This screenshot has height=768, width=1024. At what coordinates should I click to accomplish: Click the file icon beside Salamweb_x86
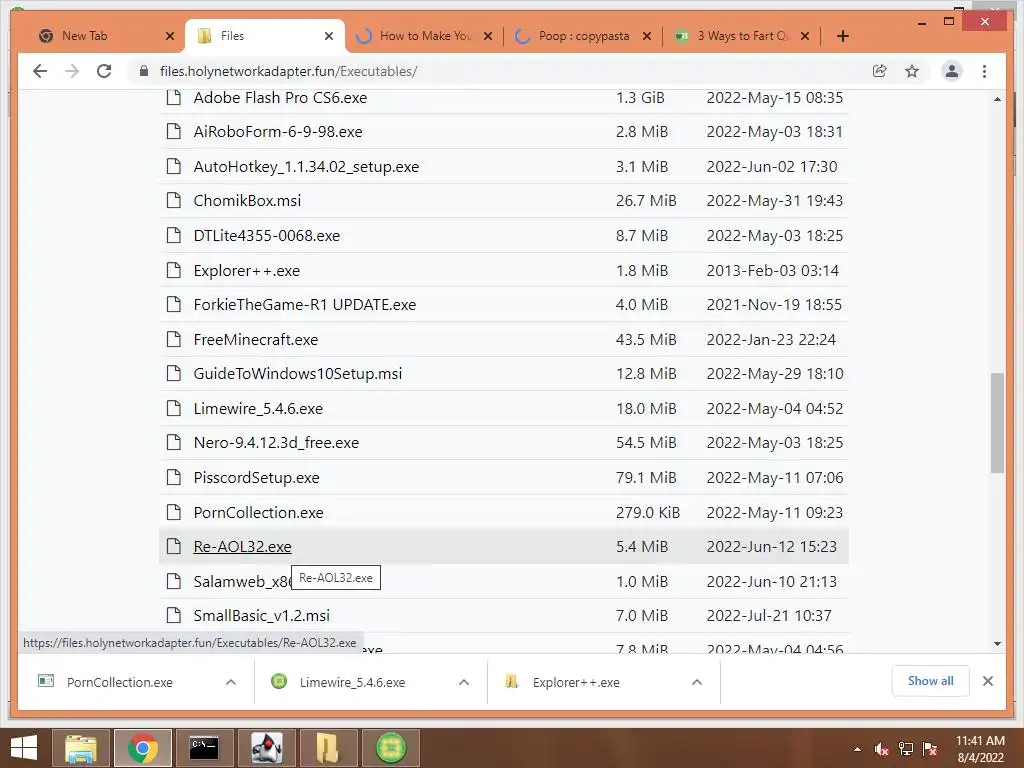point(173,581)
